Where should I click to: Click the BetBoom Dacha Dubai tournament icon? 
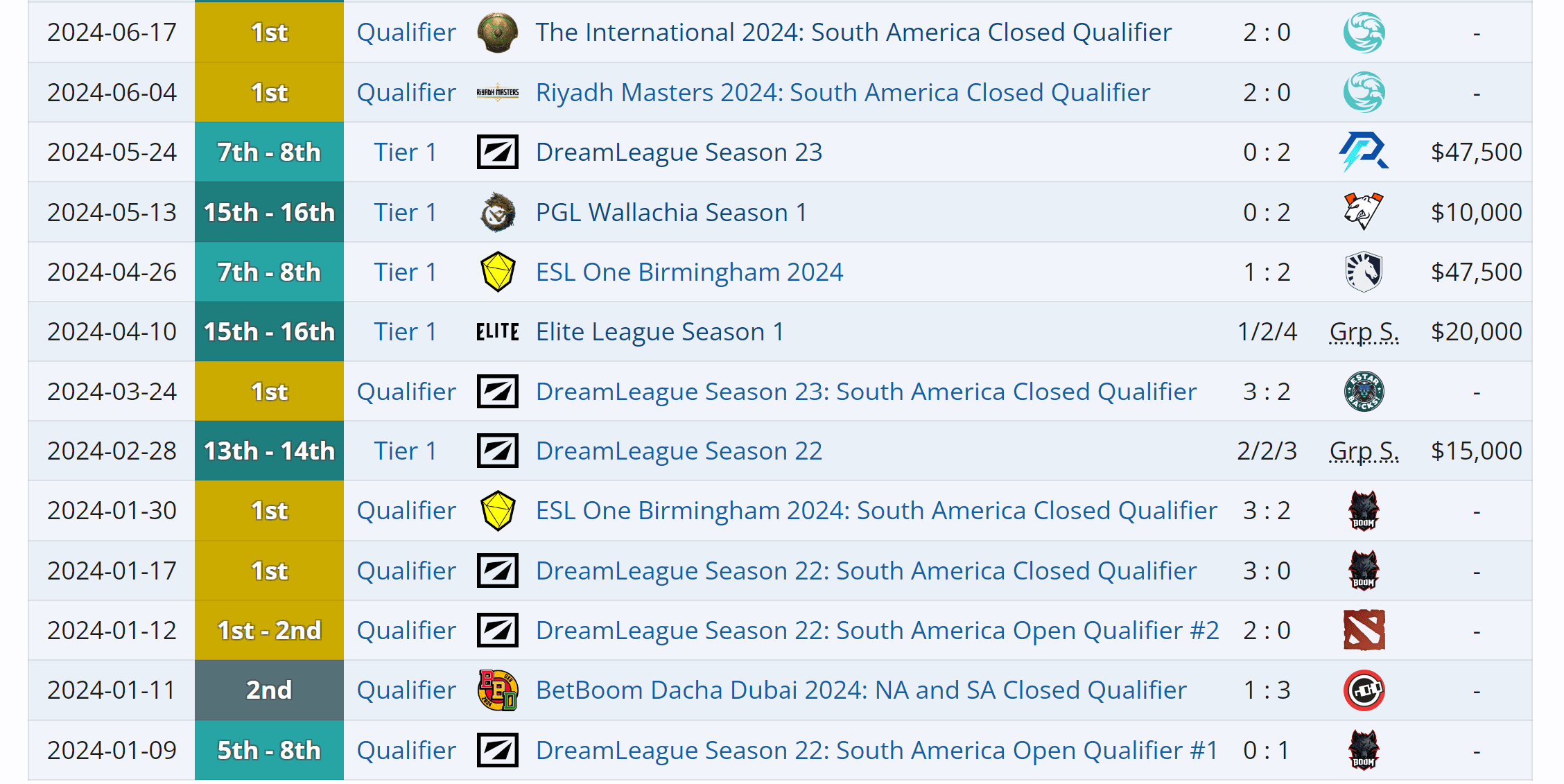point(497,690)
